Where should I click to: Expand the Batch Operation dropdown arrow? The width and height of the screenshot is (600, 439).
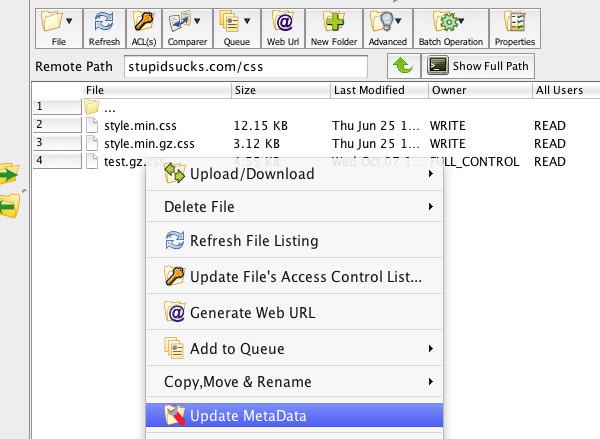(x=461, y=21)
